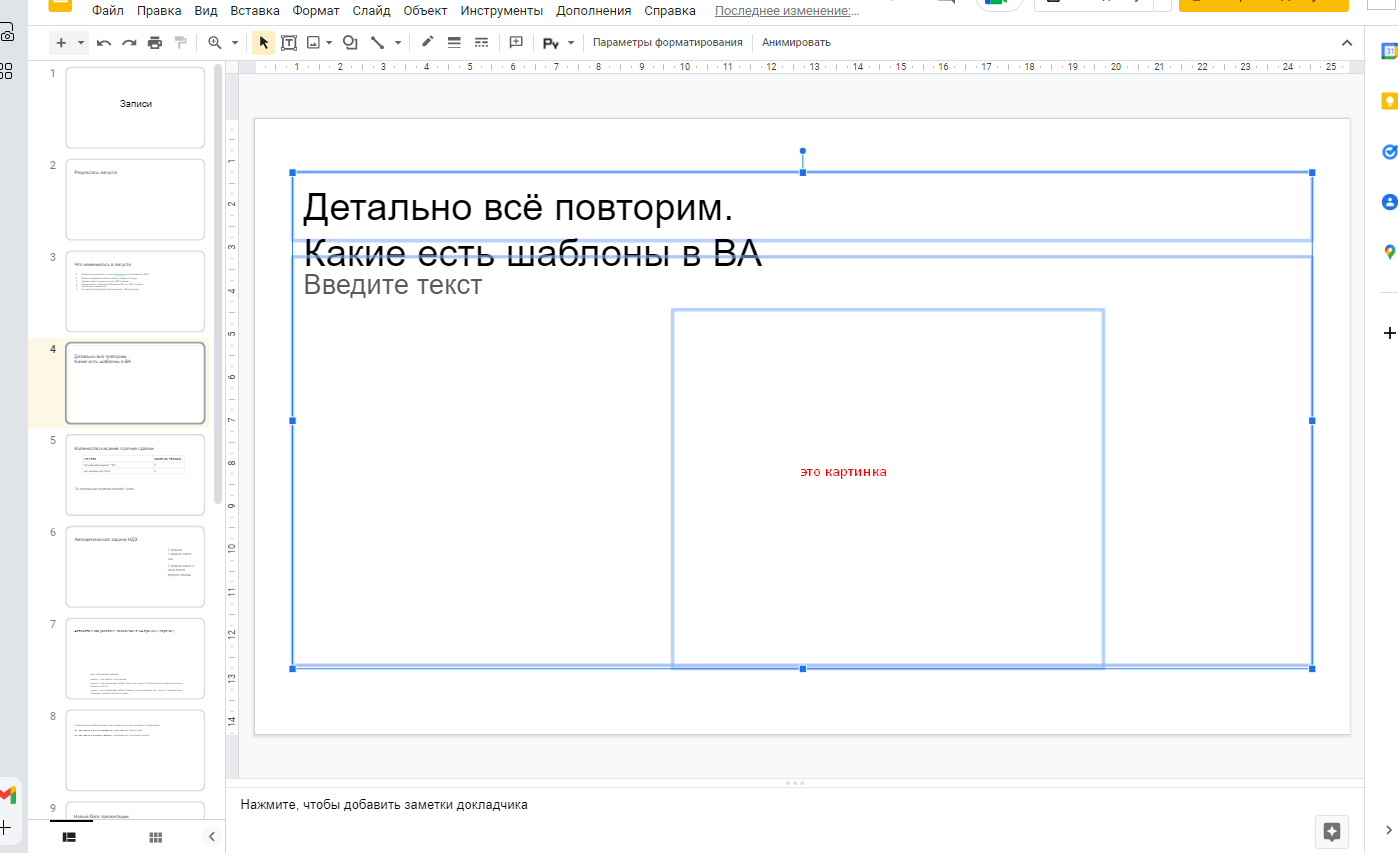Open the border weight options
Image resolution: width=1398 pixels, height=853 pixels.
(454, 43)
